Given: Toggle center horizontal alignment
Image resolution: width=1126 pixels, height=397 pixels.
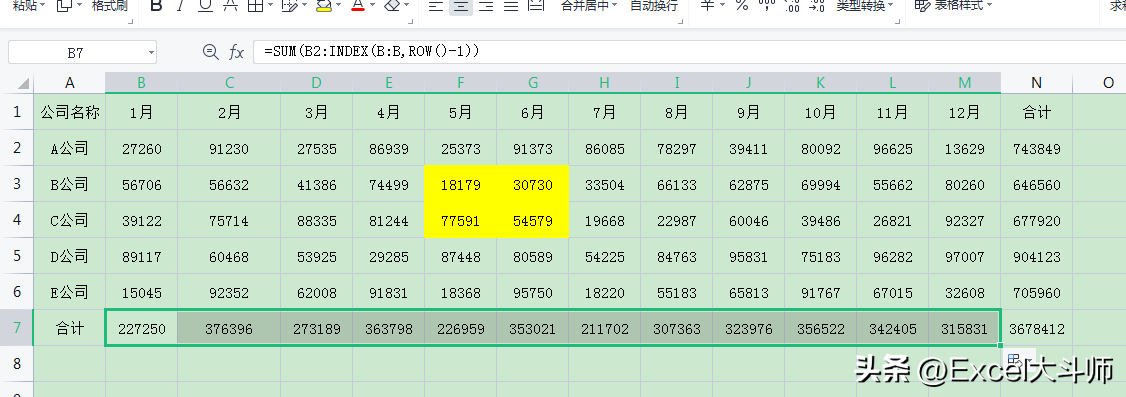Looking at the screenshot, I should [460, 6].
